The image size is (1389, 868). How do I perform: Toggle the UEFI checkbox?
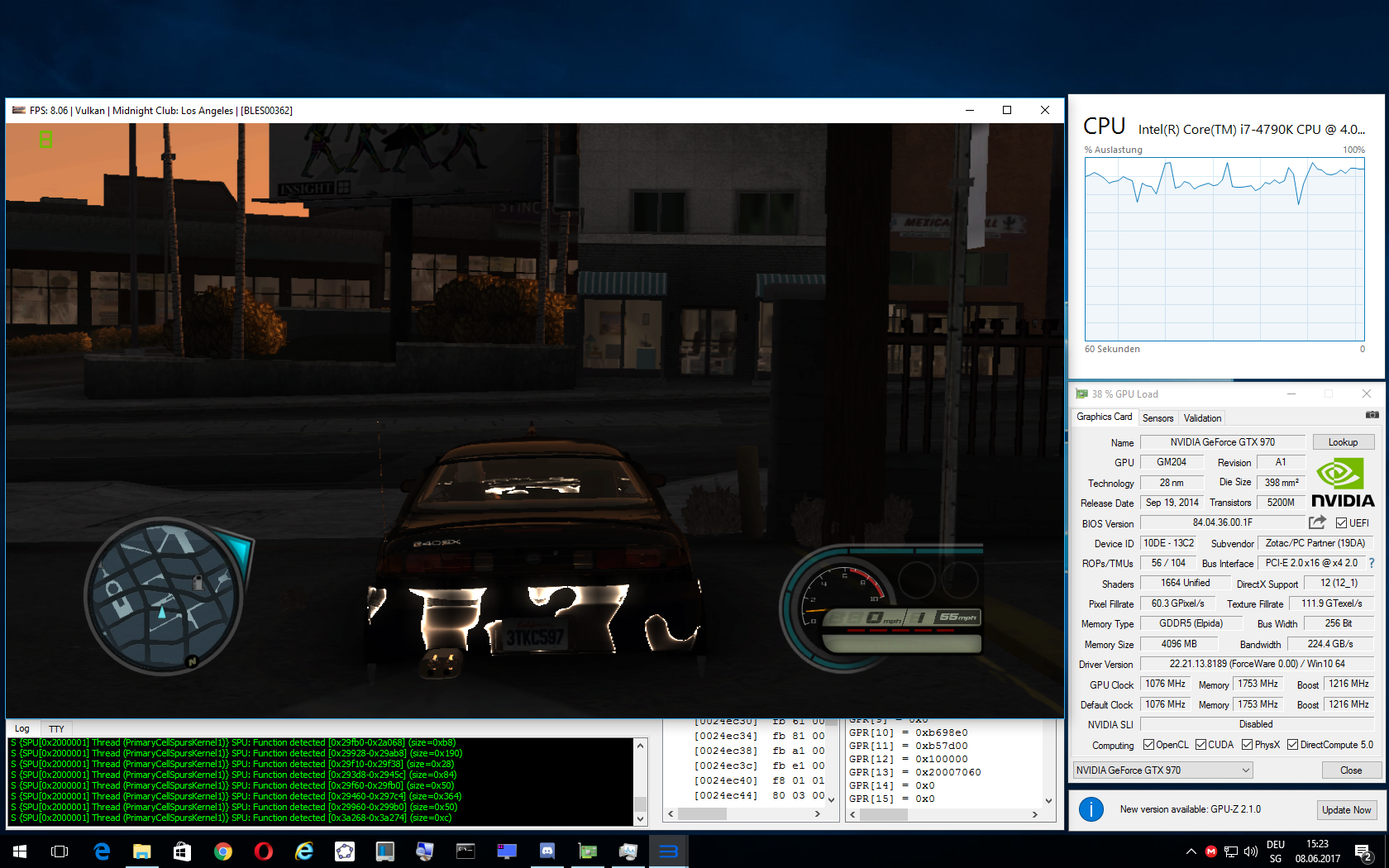[x=1341, y=523]
